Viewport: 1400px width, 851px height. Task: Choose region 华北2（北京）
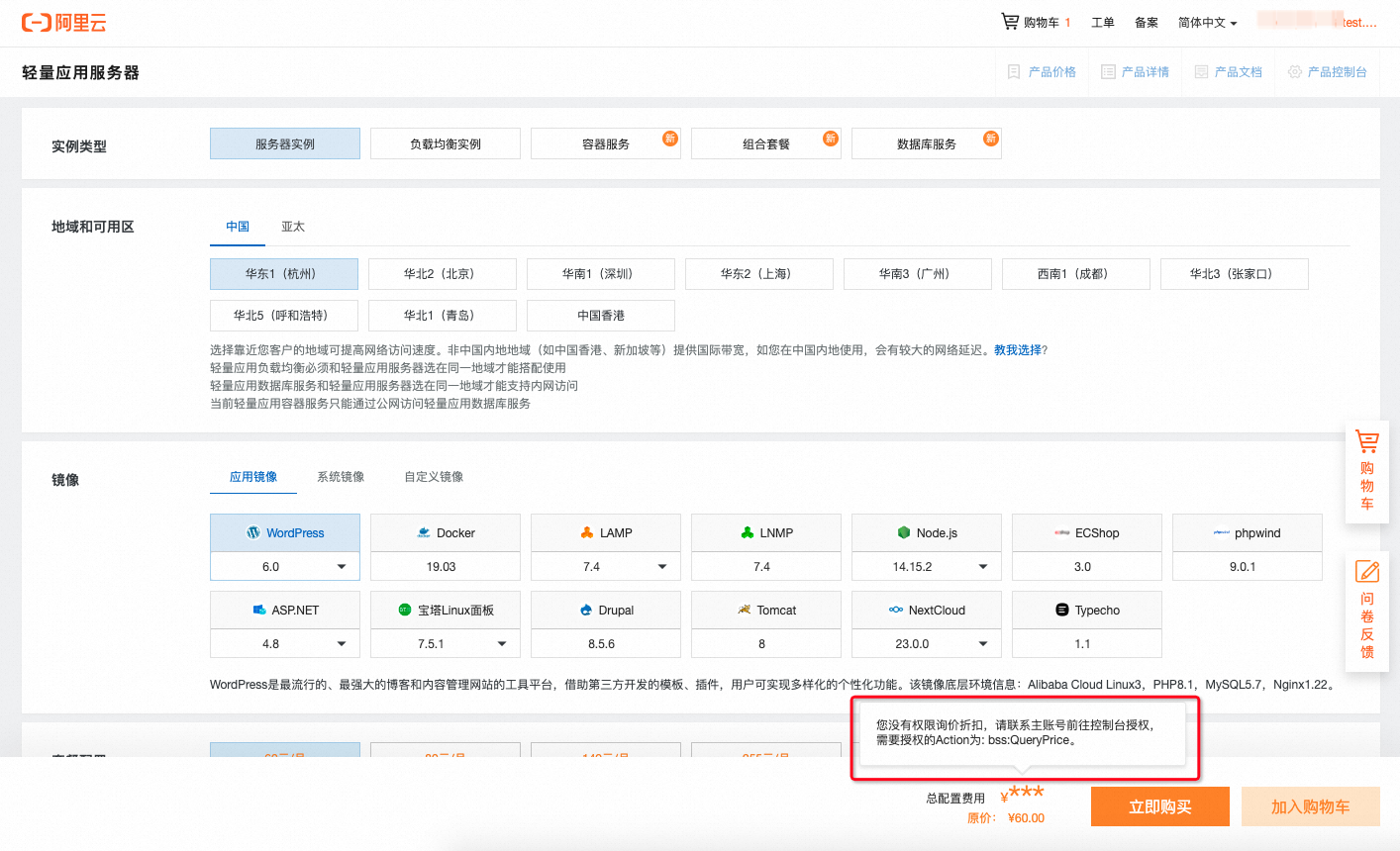[443, 274]
